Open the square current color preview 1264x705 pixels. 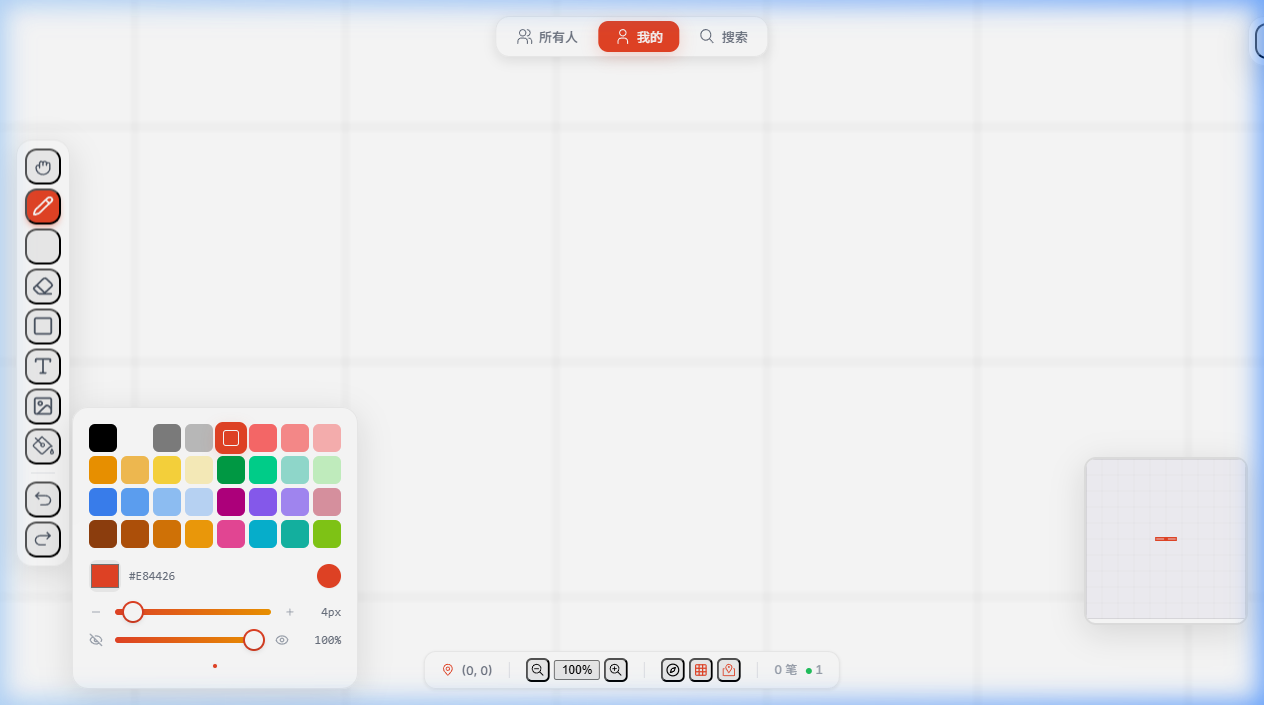[x=105, y=576]
